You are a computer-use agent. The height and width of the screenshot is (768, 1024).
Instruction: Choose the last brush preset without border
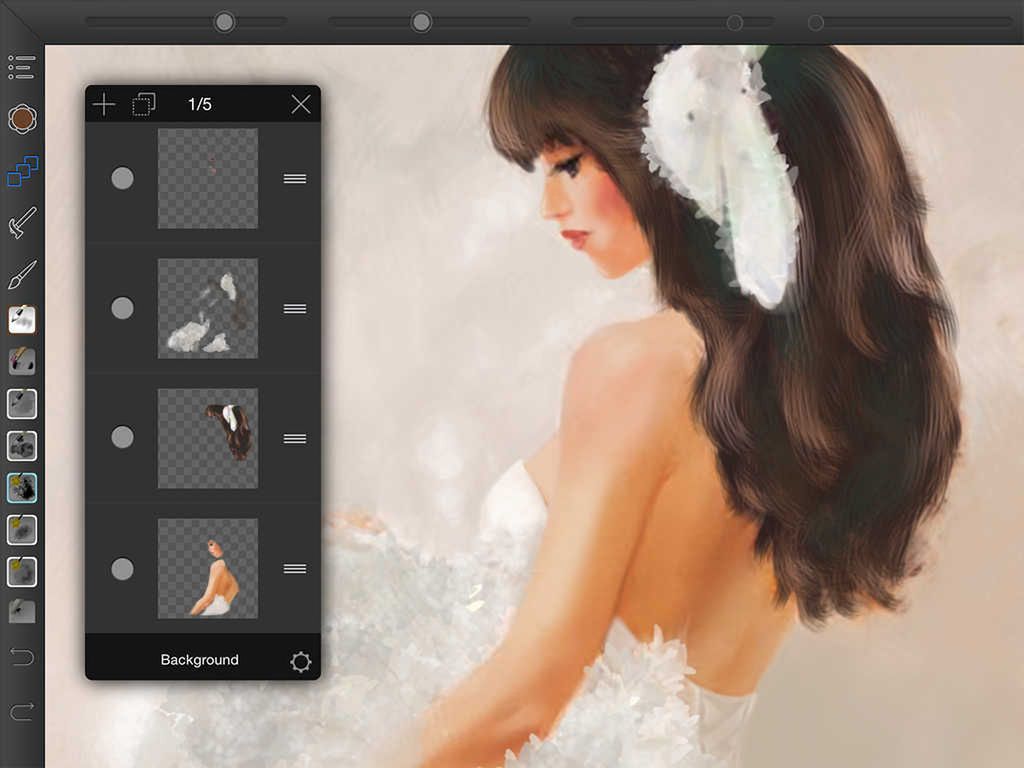(x=22, y=611)
